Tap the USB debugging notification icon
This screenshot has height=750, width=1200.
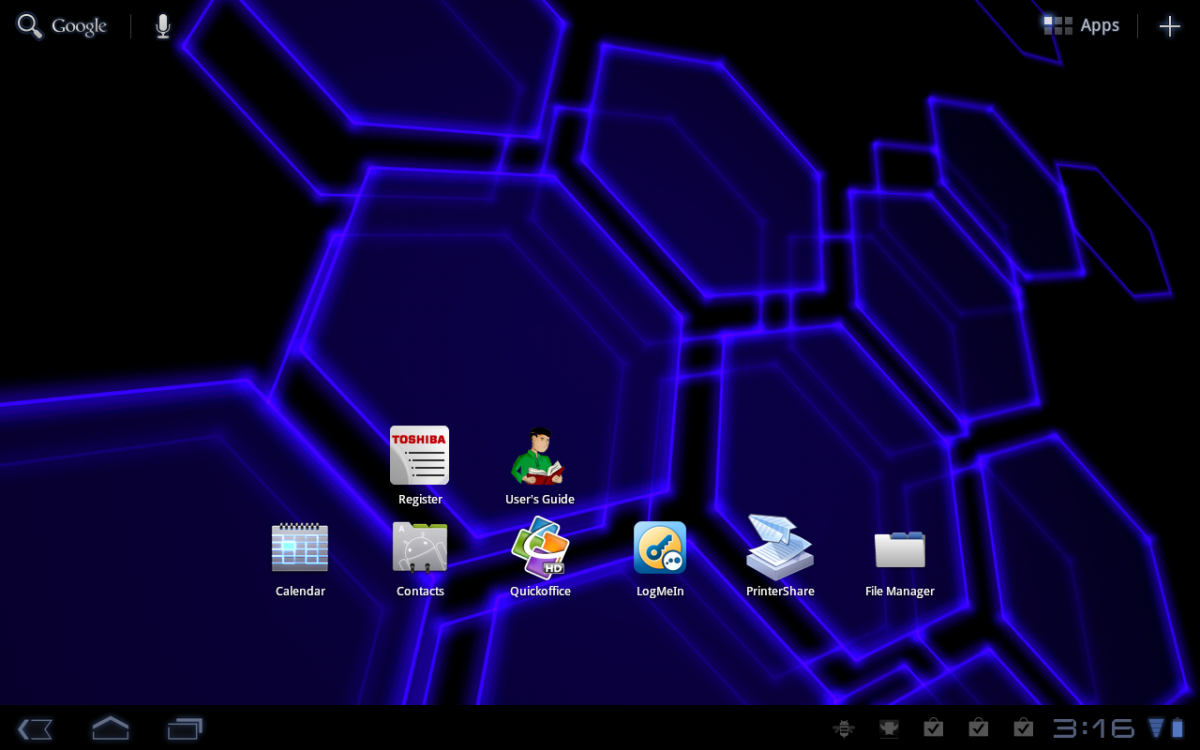(x=843, y=728)
